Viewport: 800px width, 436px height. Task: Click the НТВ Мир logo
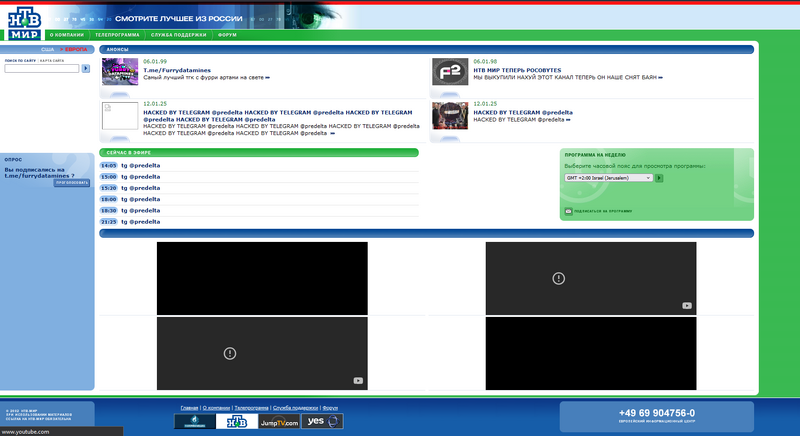point(24,23)
